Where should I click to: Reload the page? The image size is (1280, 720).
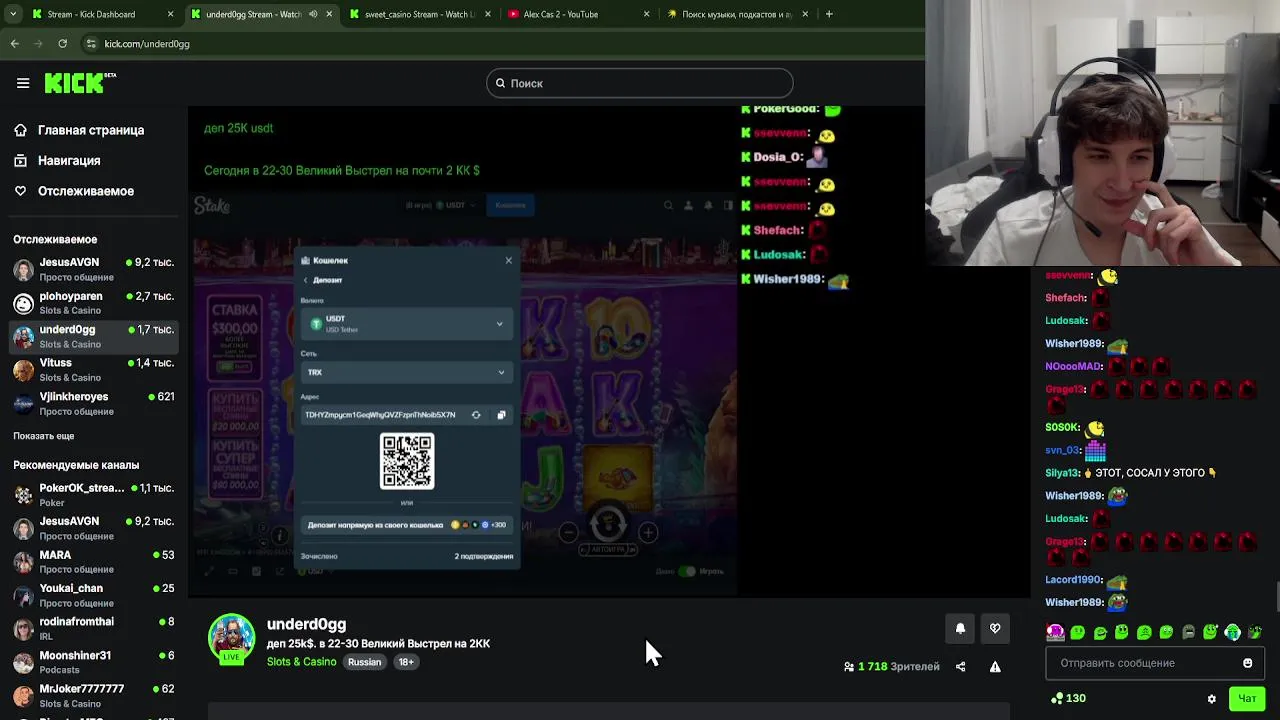click(62, 44)
